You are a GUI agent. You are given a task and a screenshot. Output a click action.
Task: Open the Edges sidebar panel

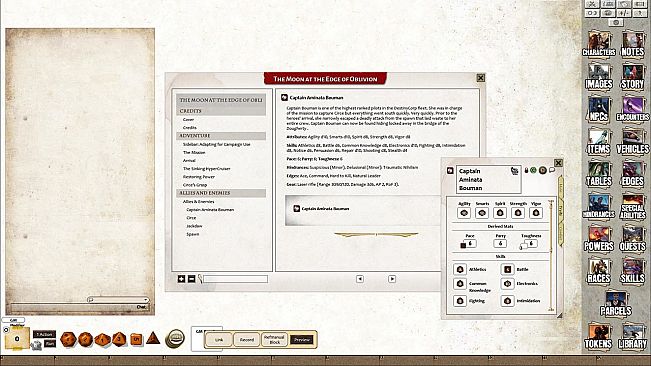[x=632, y=174]
